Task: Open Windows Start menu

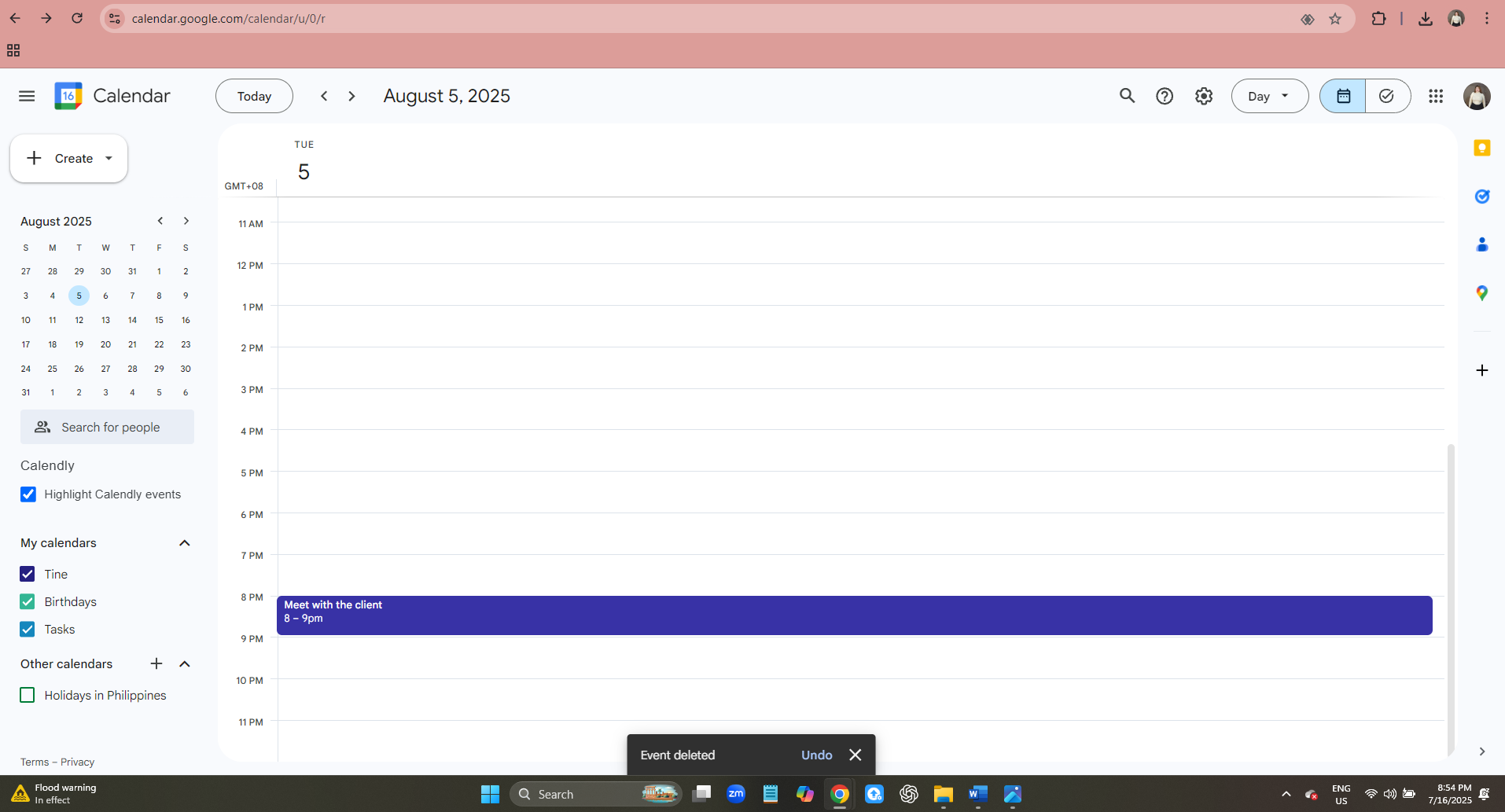Action: (x=490, y=794)
